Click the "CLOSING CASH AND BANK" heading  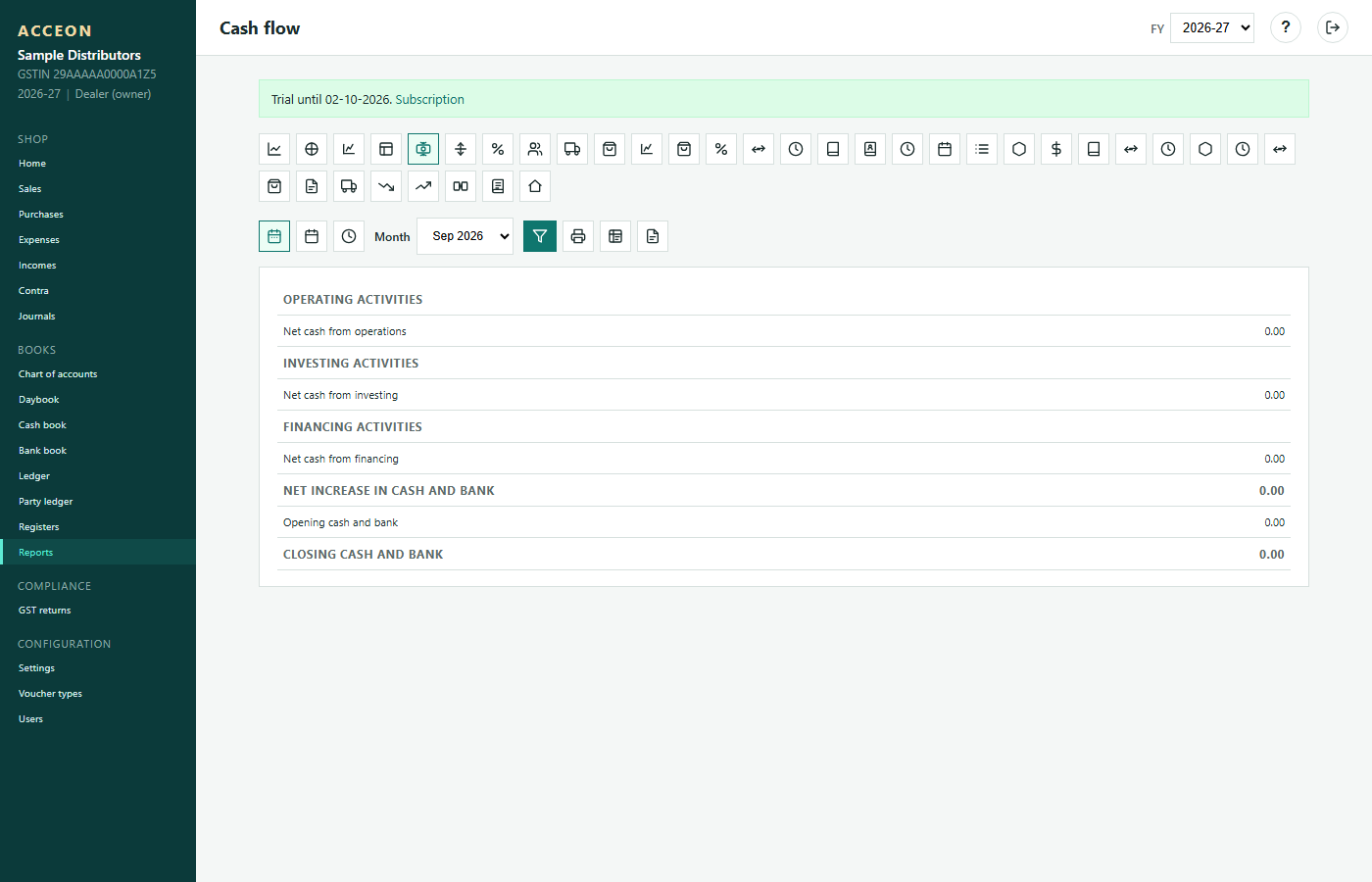click(364, 555)
